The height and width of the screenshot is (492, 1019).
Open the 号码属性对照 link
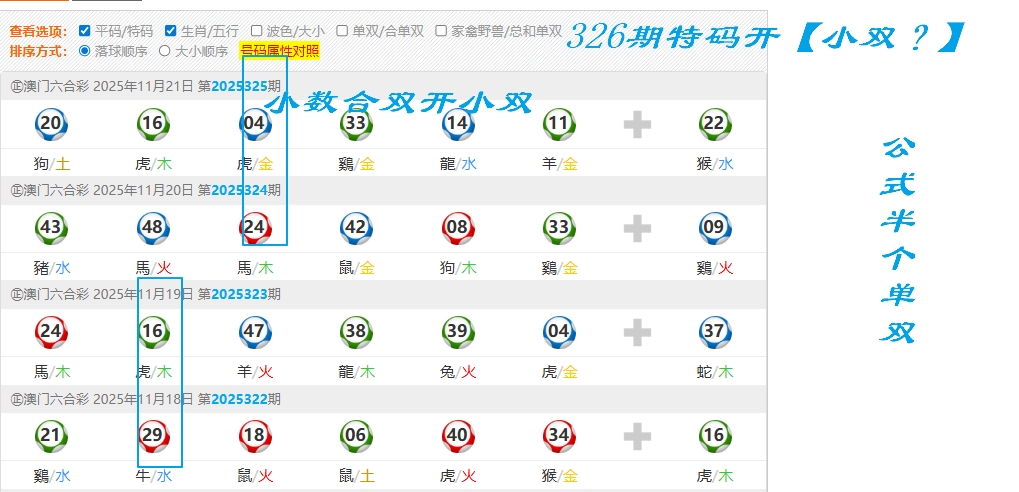pos(280,50)
